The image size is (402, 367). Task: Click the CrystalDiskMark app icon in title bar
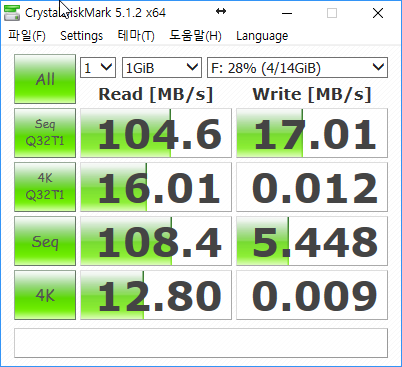[12, 13]
